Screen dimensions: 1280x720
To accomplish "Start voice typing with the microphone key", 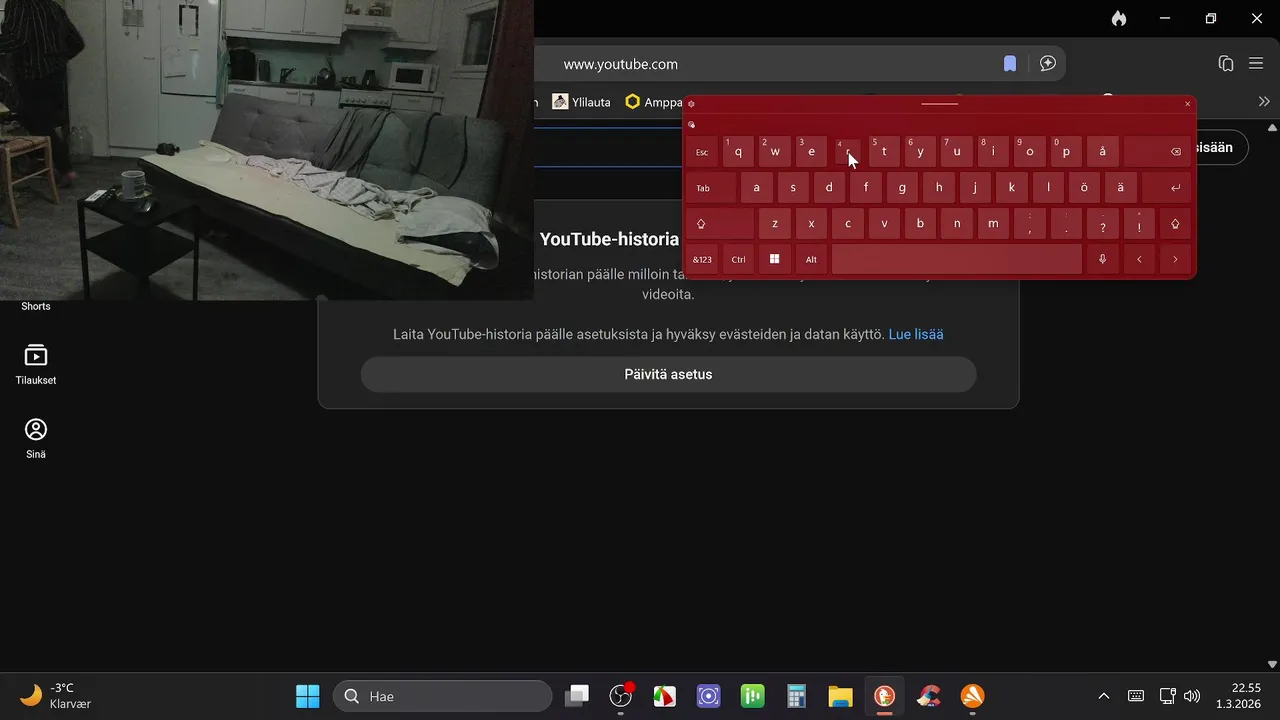I will click(x=1103, y=259).
